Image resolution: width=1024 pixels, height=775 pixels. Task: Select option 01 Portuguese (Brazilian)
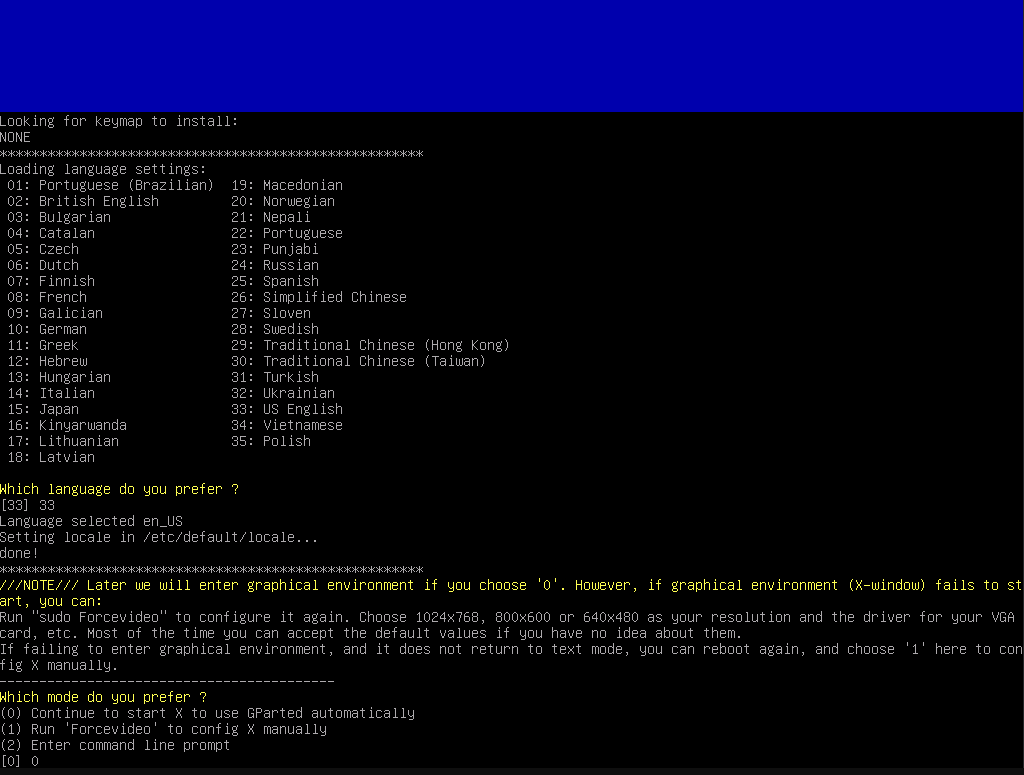[x=110, y=185]
